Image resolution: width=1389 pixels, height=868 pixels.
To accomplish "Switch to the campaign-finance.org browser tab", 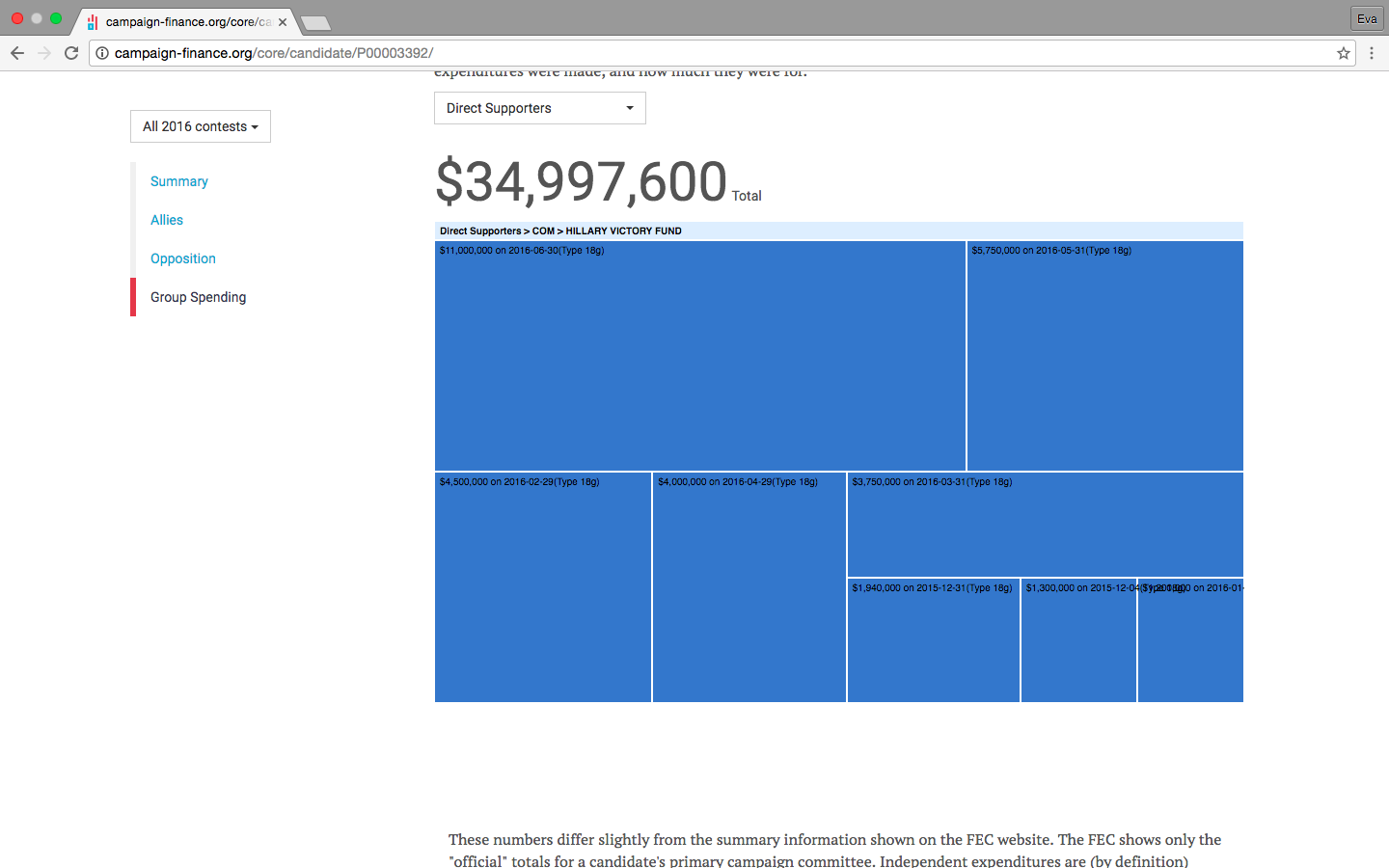I will pyautogui.click(x=183, y=21).
